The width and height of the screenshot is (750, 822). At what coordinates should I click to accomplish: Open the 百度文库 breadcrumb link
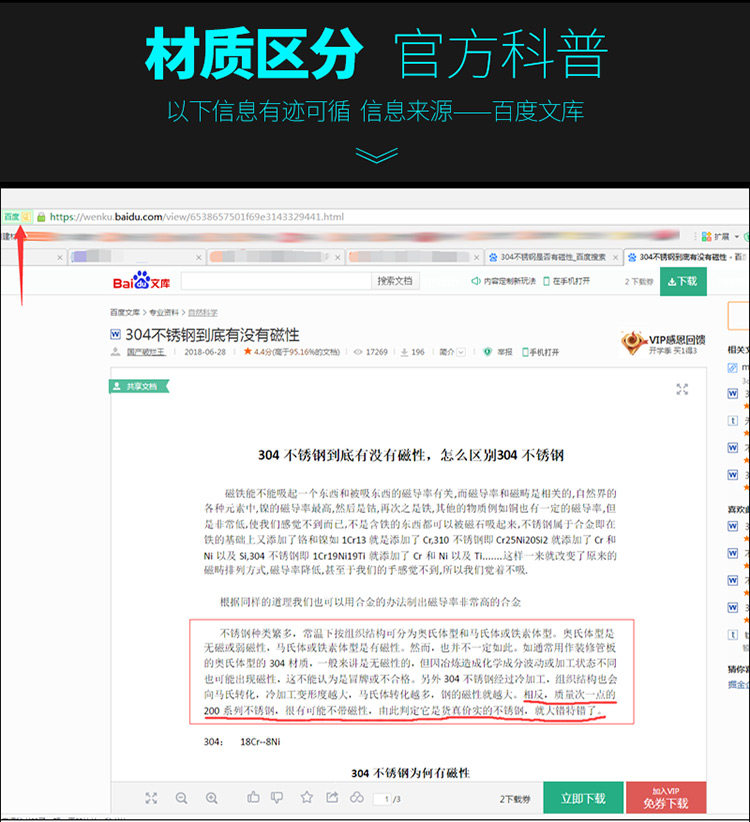click(x=125, y=312)
